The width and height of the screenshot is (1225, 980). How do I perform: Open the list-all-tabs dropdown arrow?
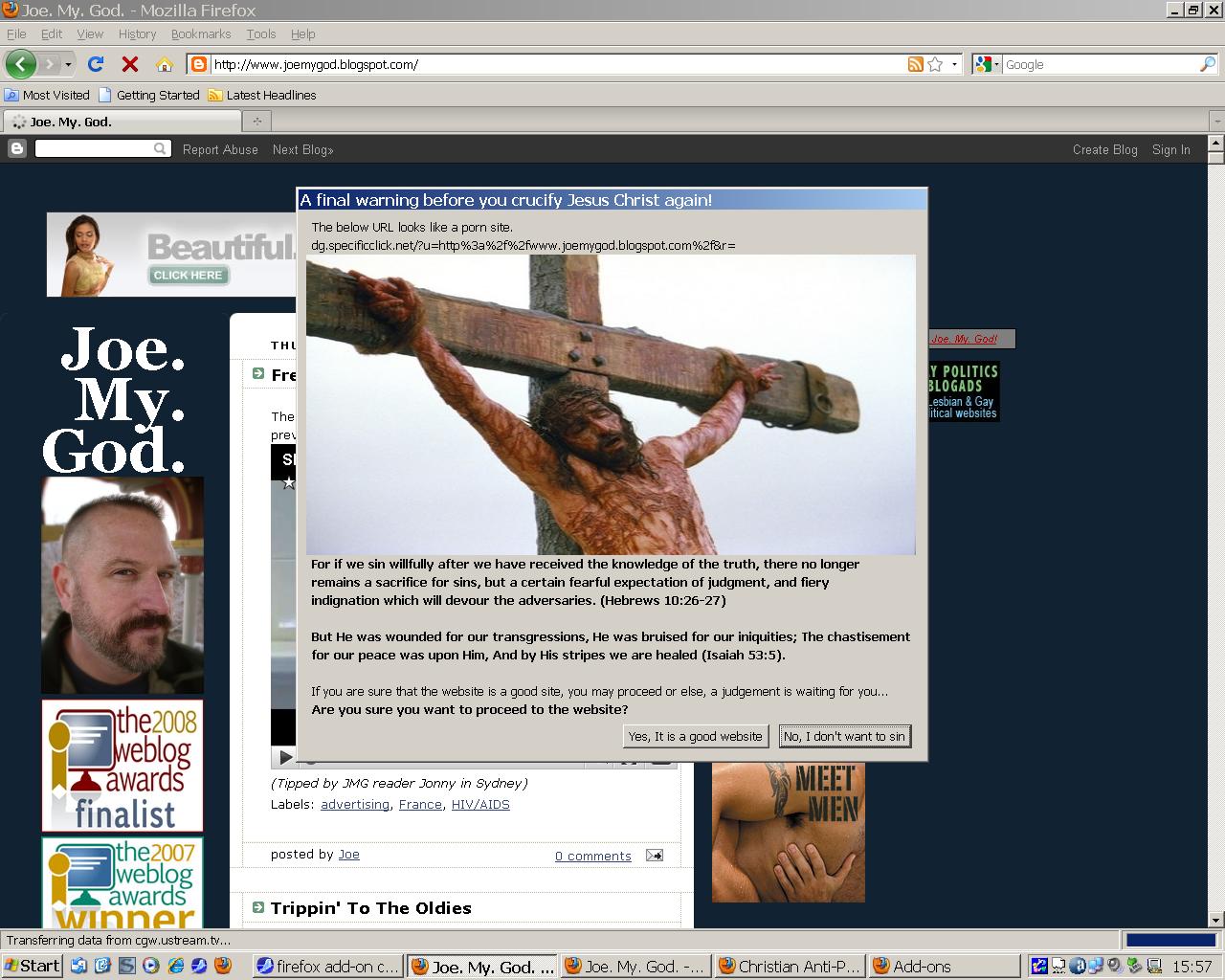point(1216,122)
